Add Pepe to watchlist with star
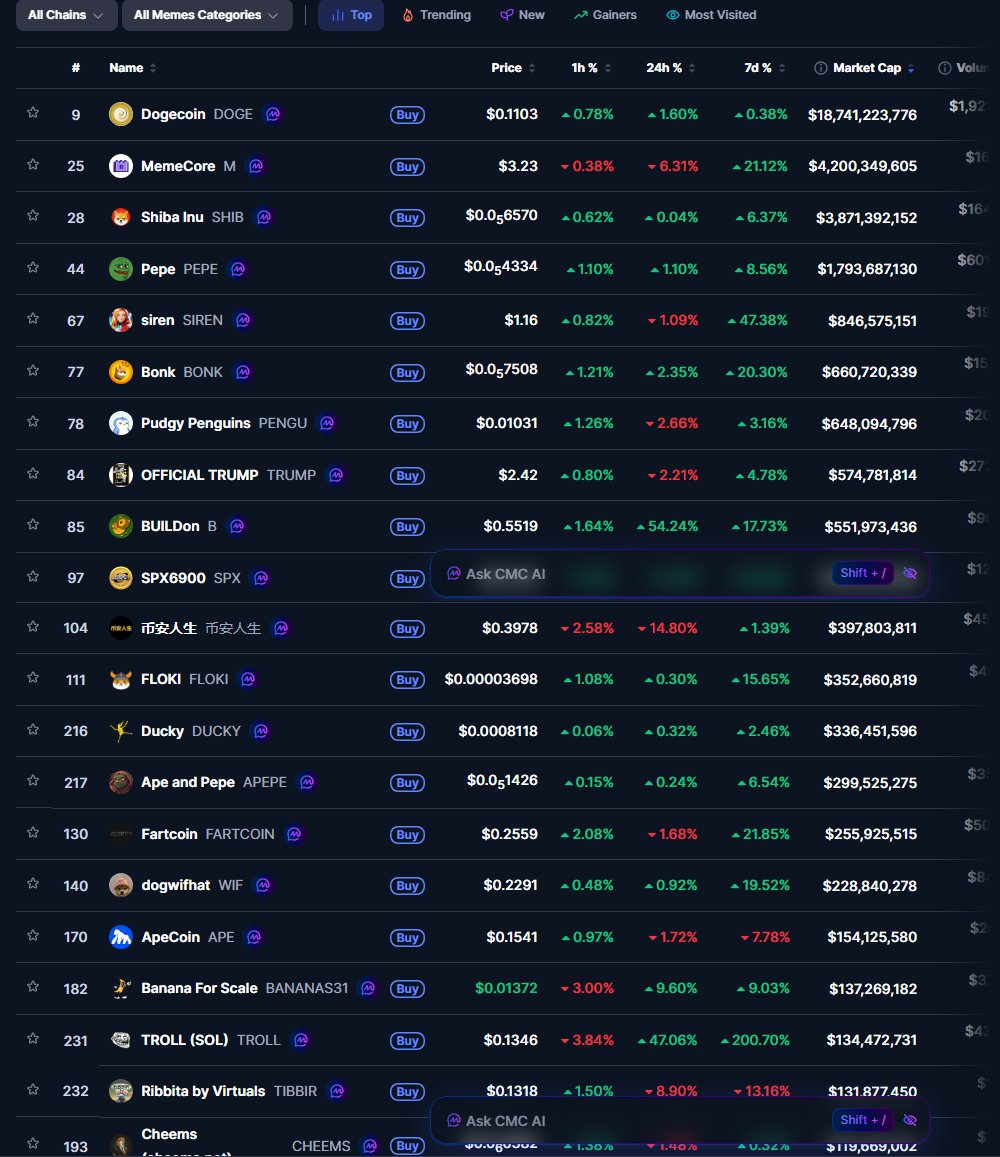The height and width of the screenshot is (1157, 1000). pos(33,267)
